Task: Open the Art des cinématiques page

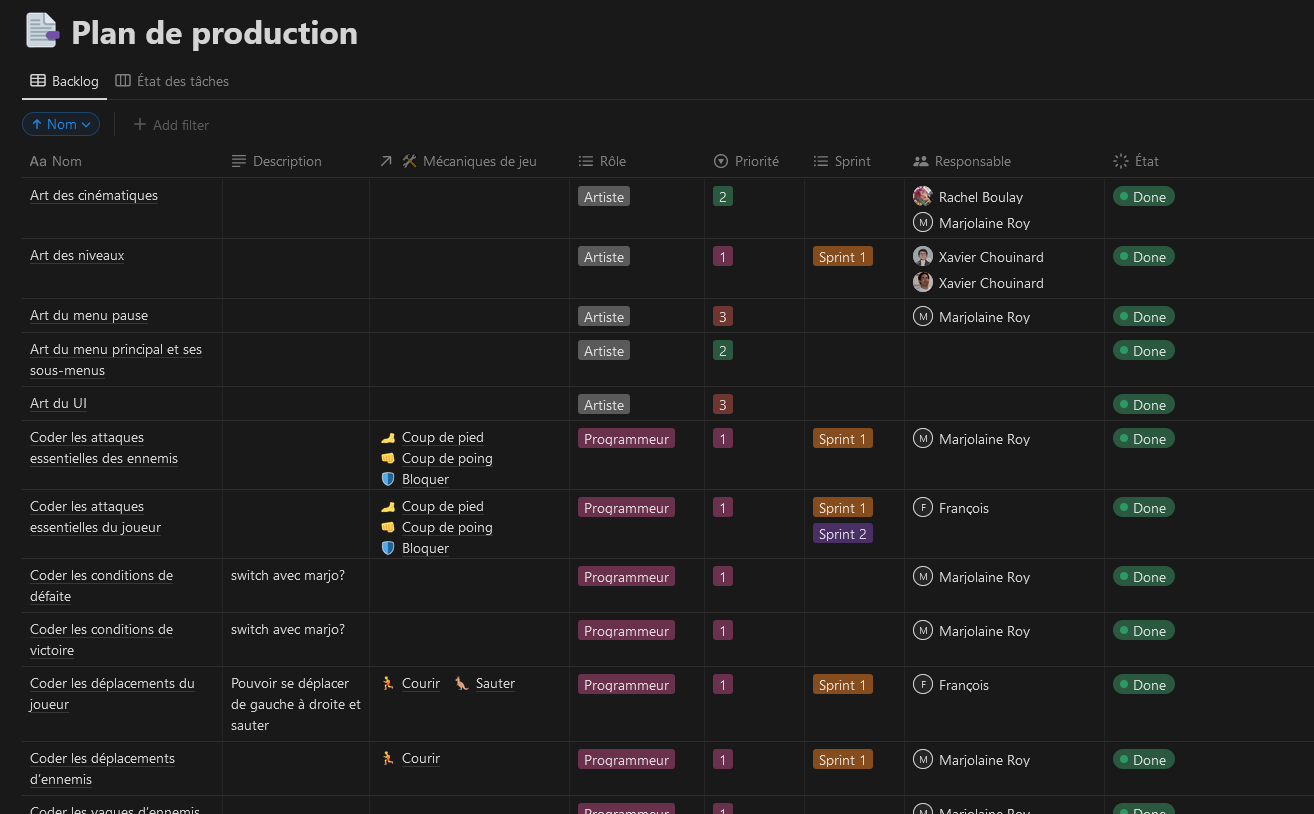Action: (x=94, y=196)
